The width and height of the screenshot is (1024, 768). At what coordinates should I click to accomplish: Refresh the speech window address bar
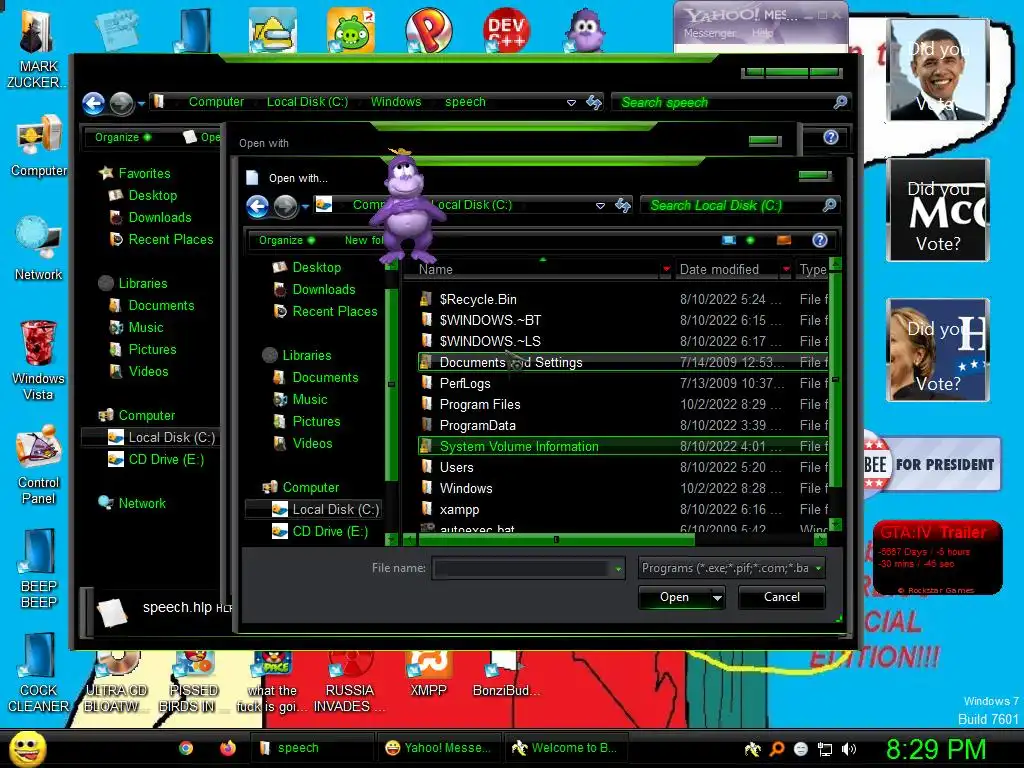594,102
